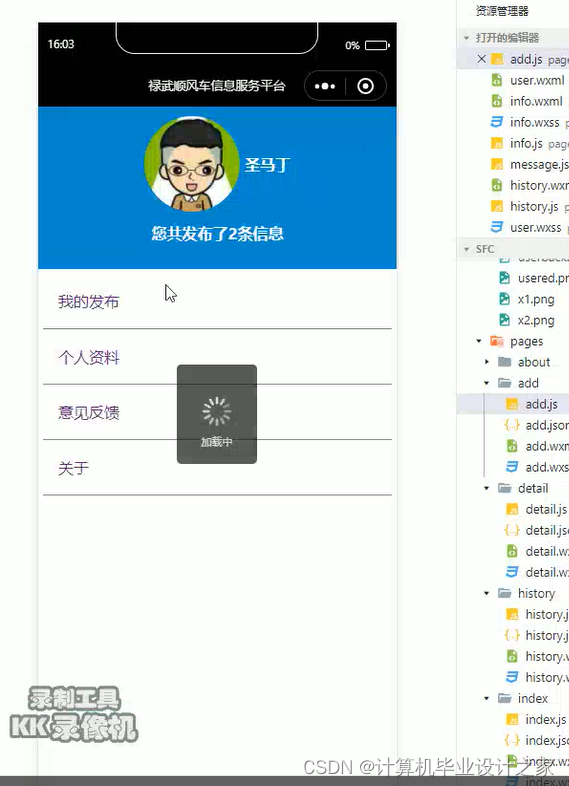Viewport: 569px width, 786px height.
Task: Collapse the index folder arrow
Action: pos(487,699)
